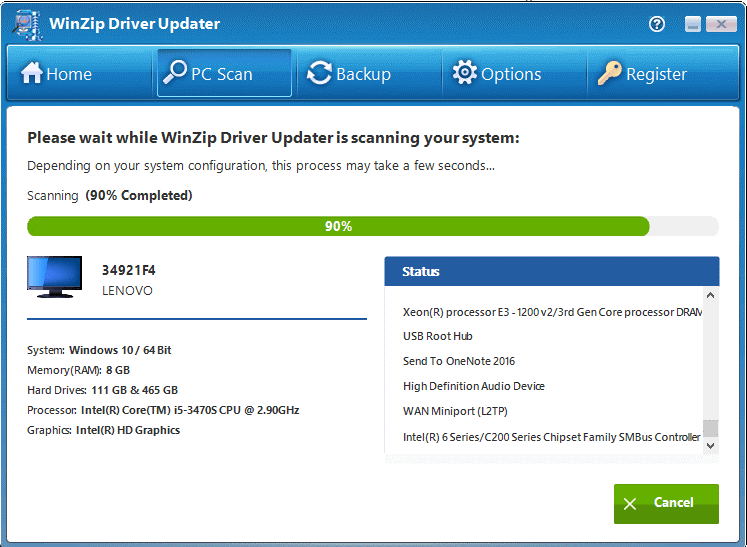Open the Register tab
The height and width of the screenshot is (547, 747).
[663, 73]
